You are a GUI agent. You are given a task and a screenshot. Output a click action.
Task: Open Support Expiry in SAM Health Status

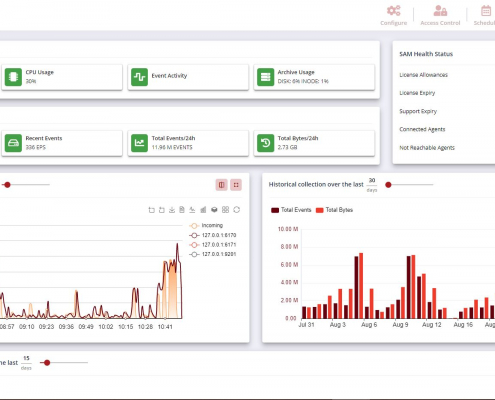point(418,111)
